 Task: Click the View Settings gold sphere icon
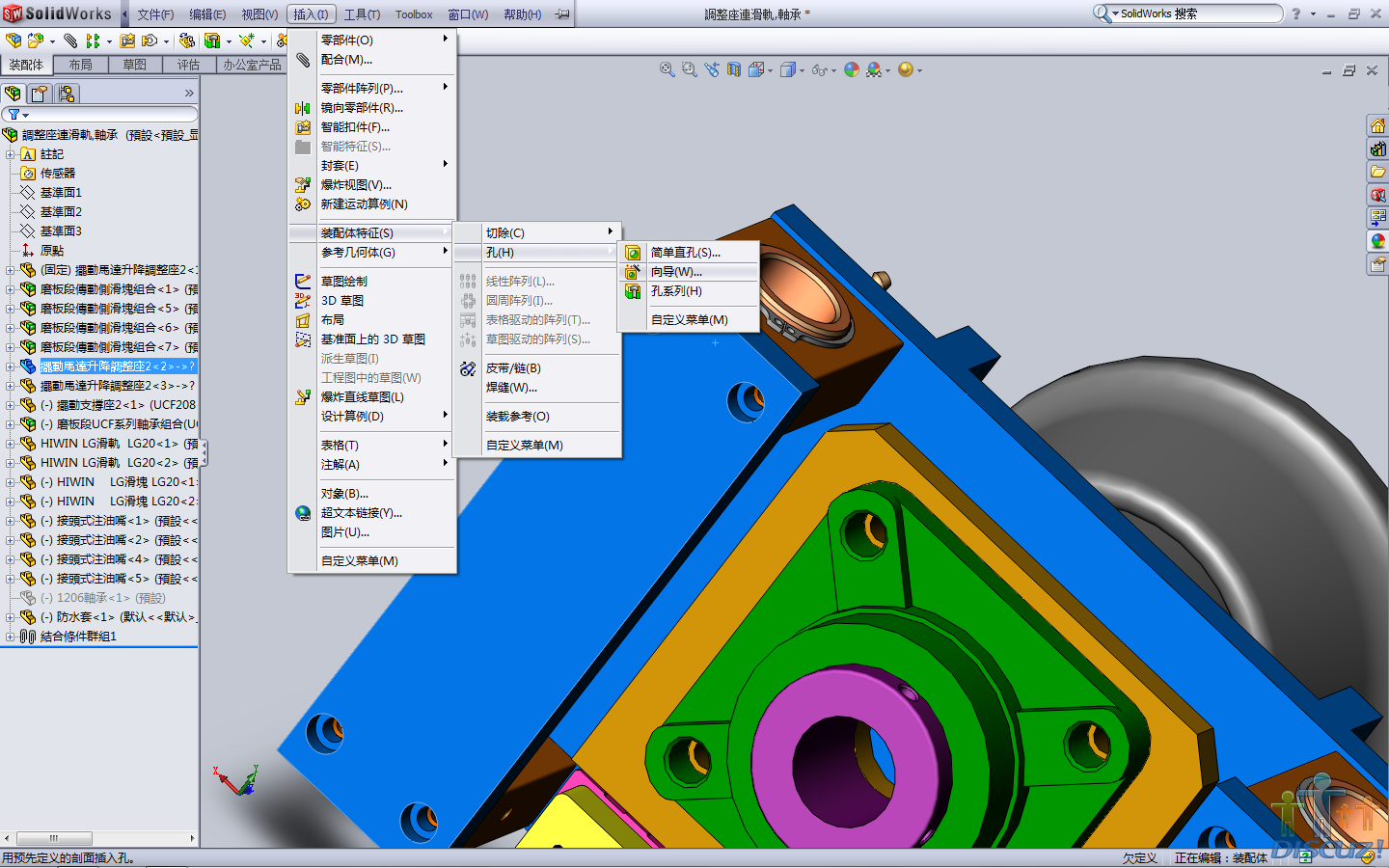pyautogui.click(x=905, y=69)
